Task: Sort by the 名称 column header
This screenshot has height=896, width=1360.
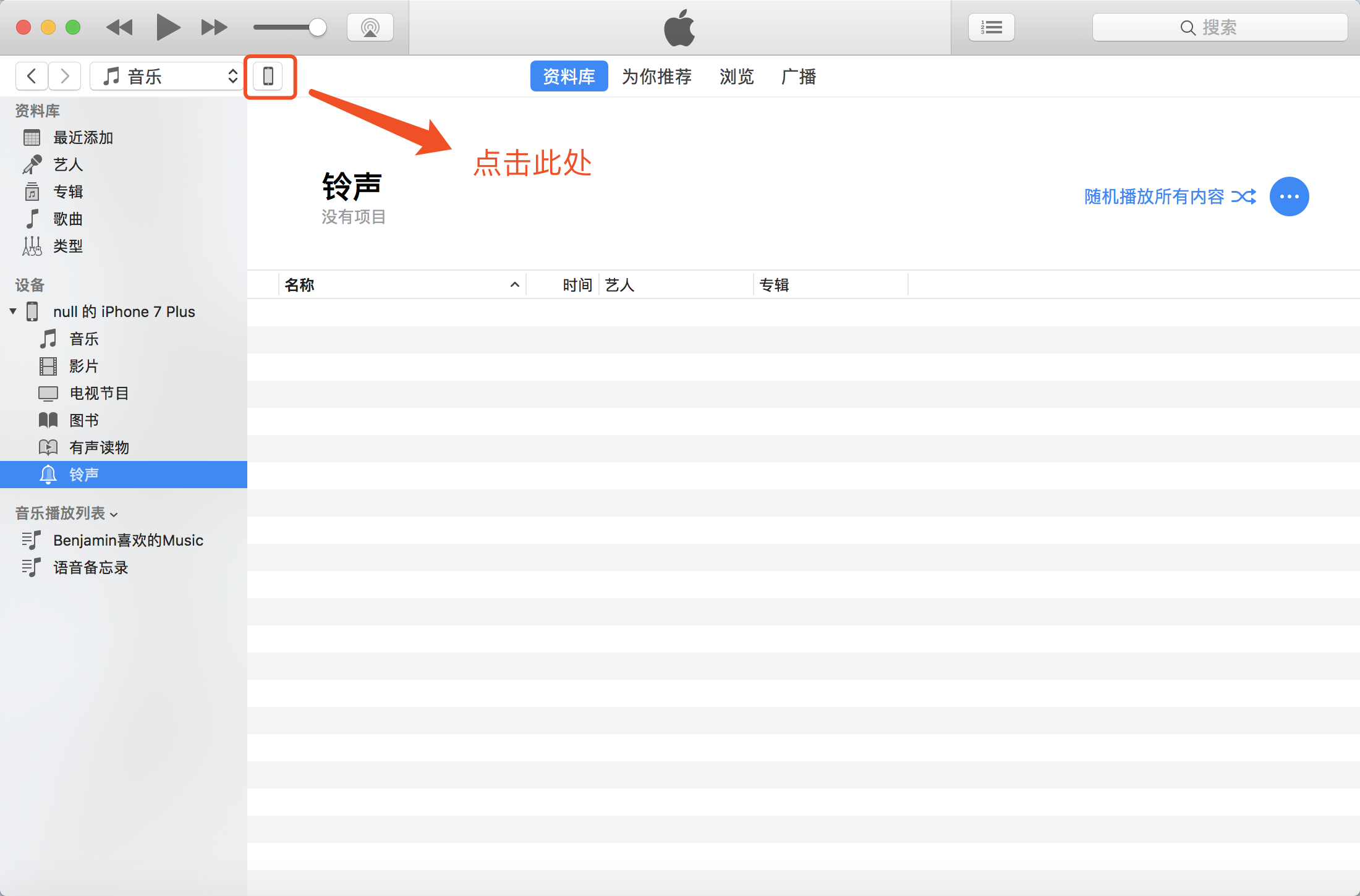Action: [300, 285]
